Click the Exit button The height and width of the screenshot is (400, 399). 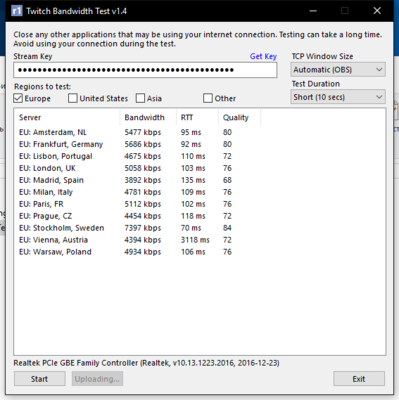coord(359,379)
